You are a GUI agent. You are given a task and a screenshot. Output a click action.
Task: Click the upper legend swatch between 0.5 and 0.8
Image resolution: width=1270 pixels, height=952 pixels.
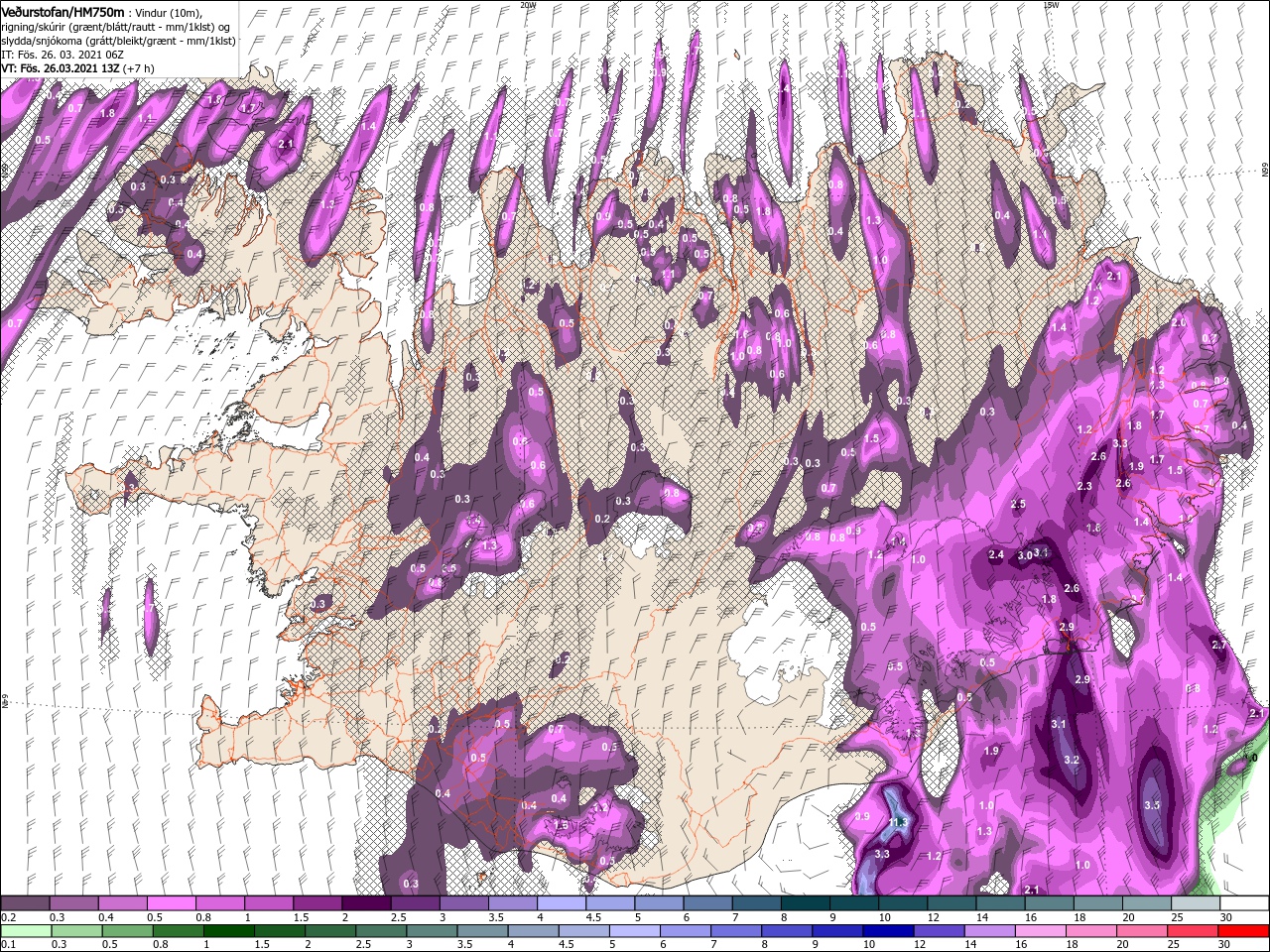[171, 903]
